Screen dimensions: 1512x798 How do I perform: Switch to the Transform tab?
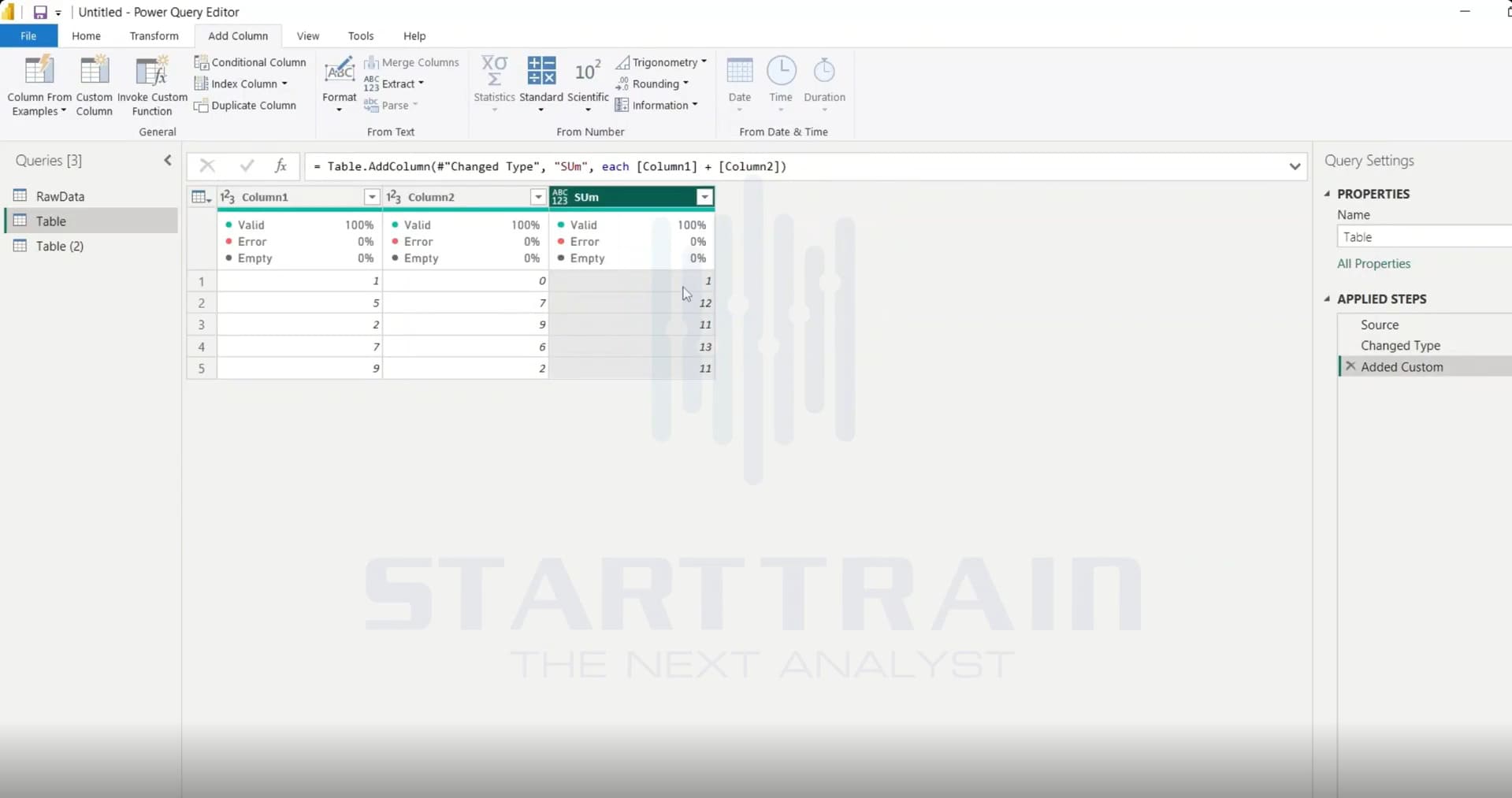coord(154,36)
